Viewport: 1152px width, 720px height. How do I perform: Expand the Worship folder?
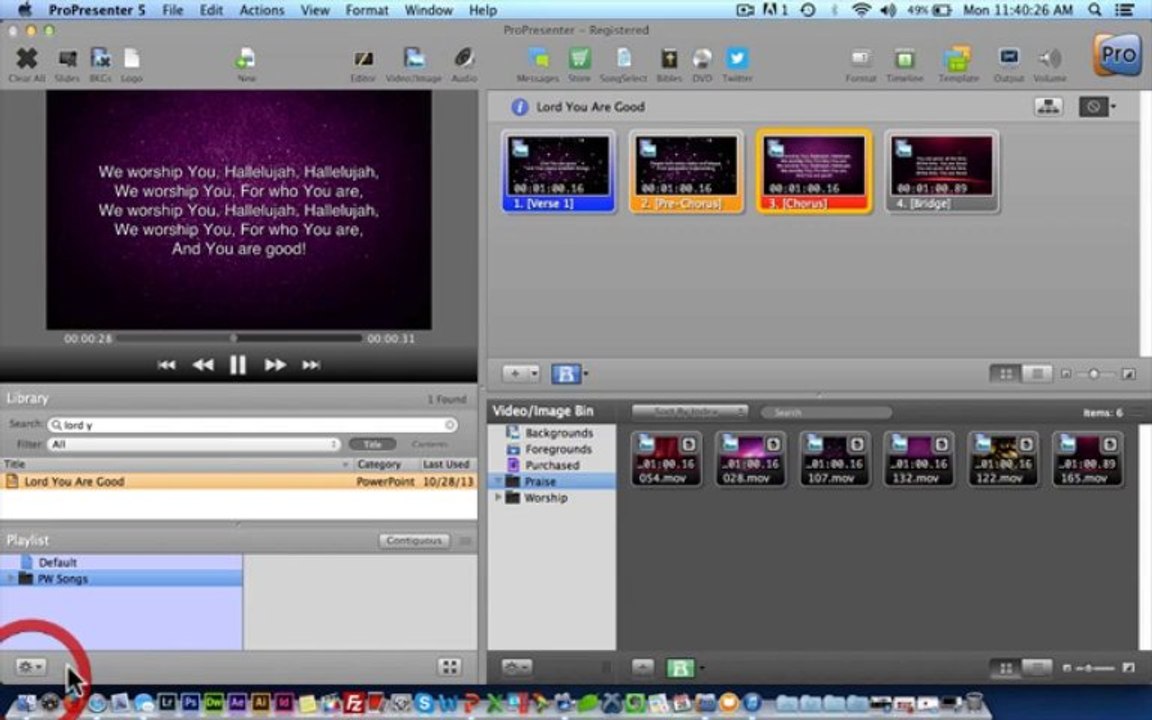click(x=498, y=497)
